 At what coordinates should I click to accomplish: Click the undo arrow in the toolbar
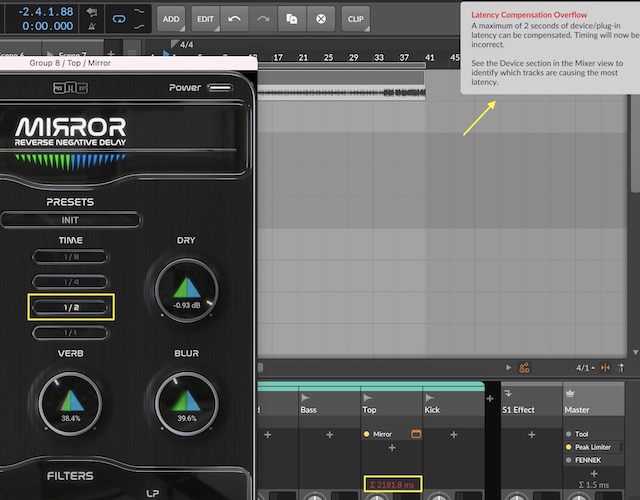point(233,18)
